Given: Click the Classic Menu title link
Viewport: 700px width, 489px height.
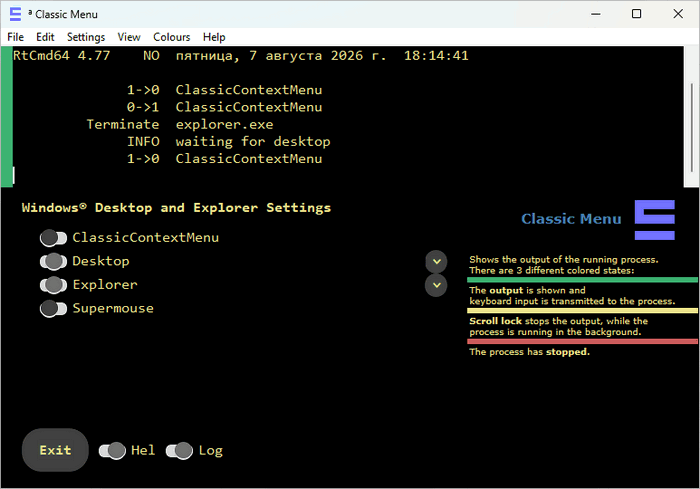Looking at the screenshot, I should click(x=571, y=219).
